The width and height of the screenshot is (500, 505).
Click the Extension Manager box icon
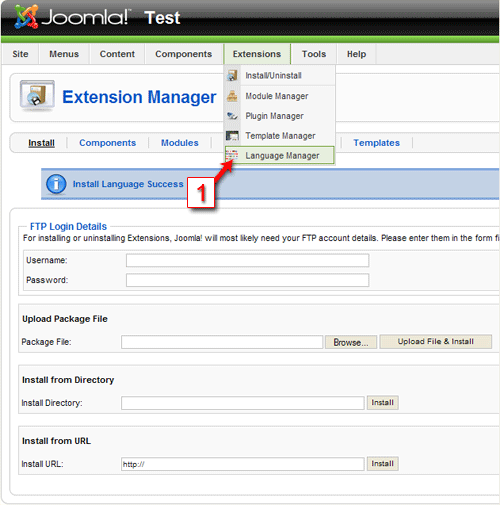tap(37, 96)
